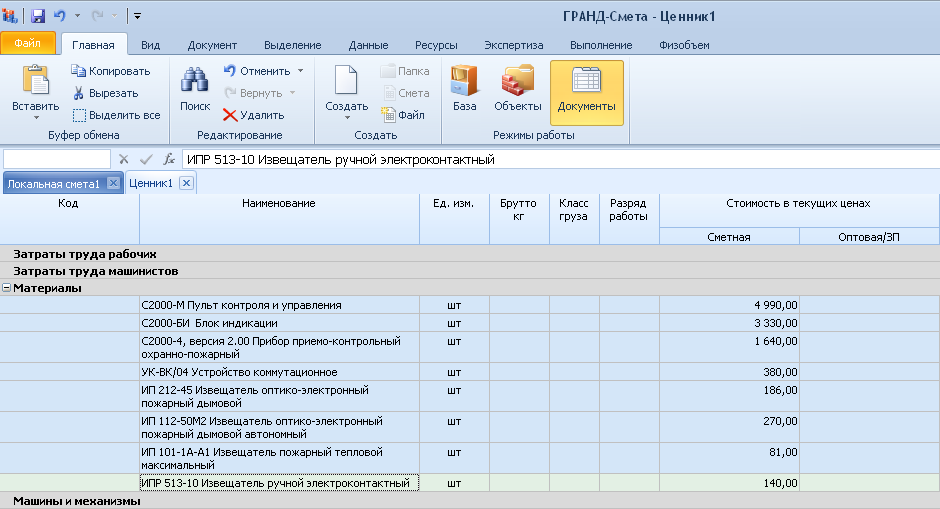
Task: Click the name box left of formula bar
Action: [57, 159]
